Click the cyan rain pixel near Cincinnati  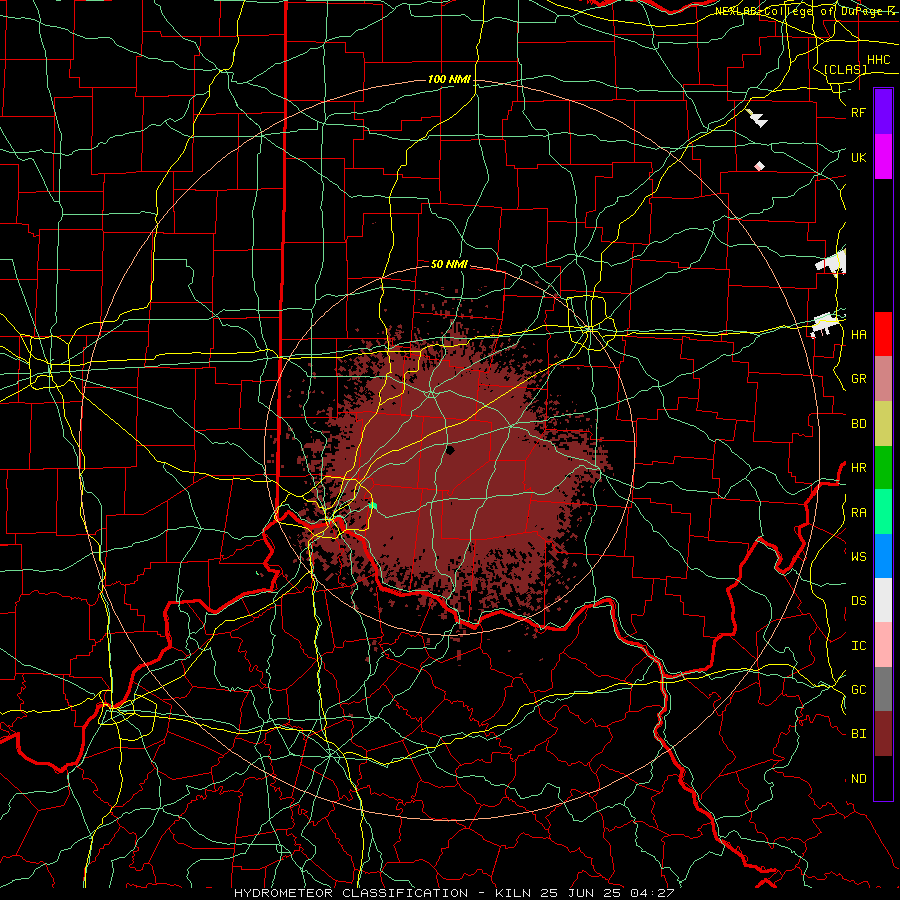373,506
